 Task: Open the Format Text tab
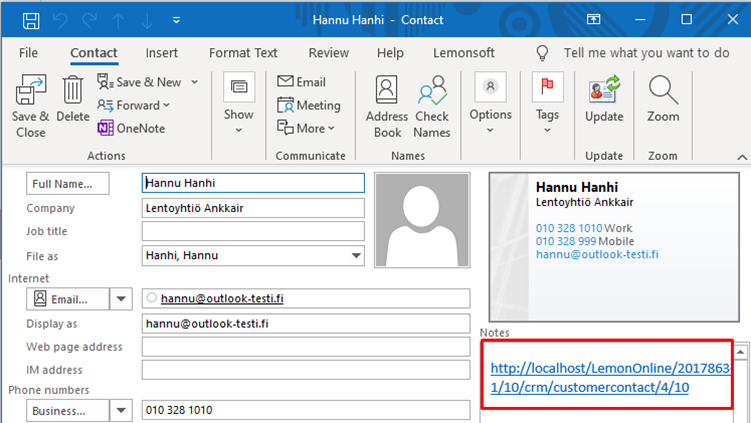pyautogui.click(x=243, y=53)
